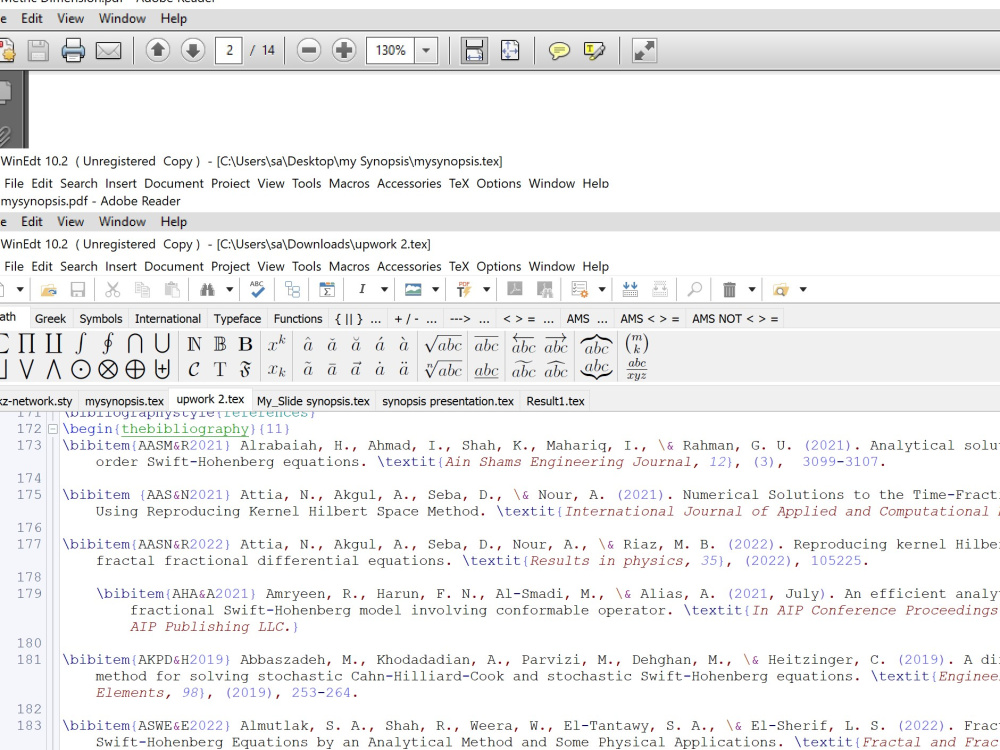The width and height of the screenshot is (1000, 750).
Task: Click the WinEdt cut scissors icon
Action: (x=112, y=290)
